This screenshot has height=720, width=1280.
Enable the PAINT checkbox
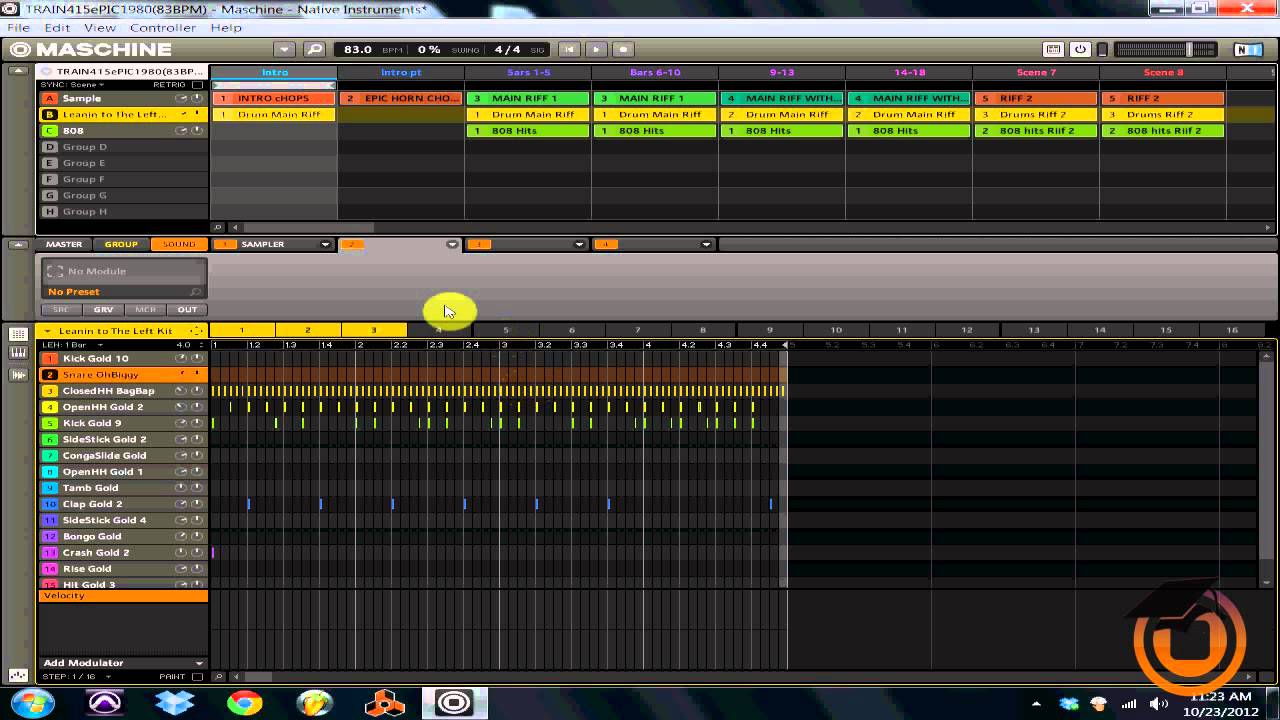[197, 677]
